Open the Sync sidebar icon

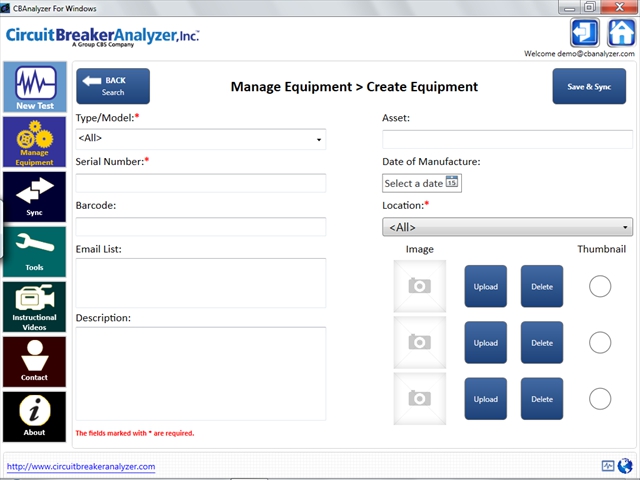[x=35, y=197]
